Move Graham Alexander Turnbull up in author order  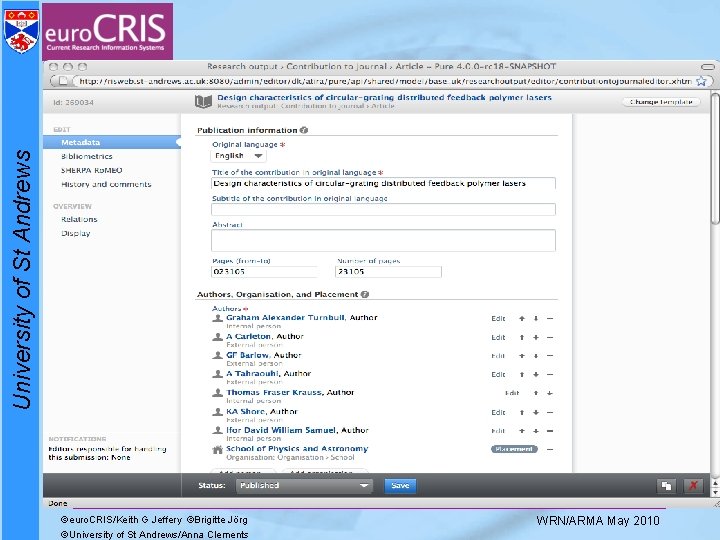[x=522, y=318]
